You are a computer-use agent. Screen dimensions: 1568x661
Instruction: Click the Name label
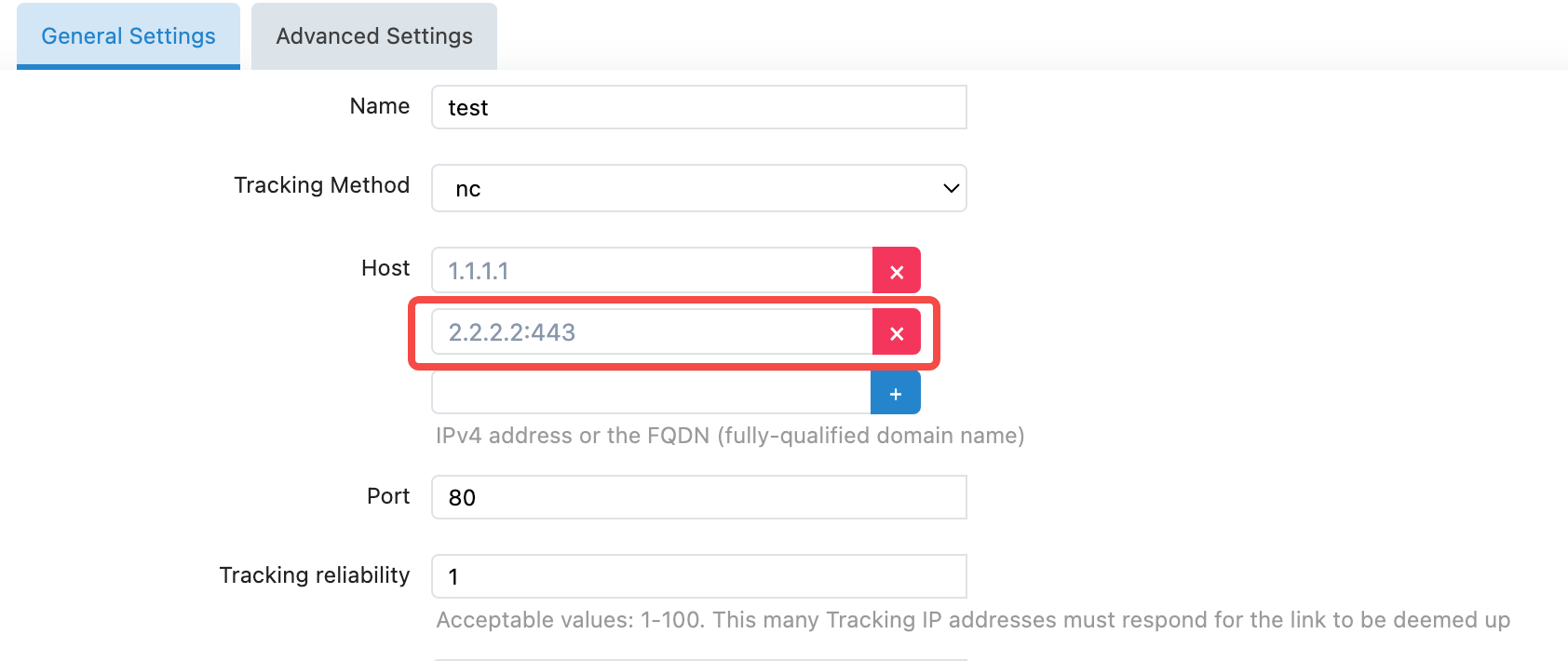380,106
